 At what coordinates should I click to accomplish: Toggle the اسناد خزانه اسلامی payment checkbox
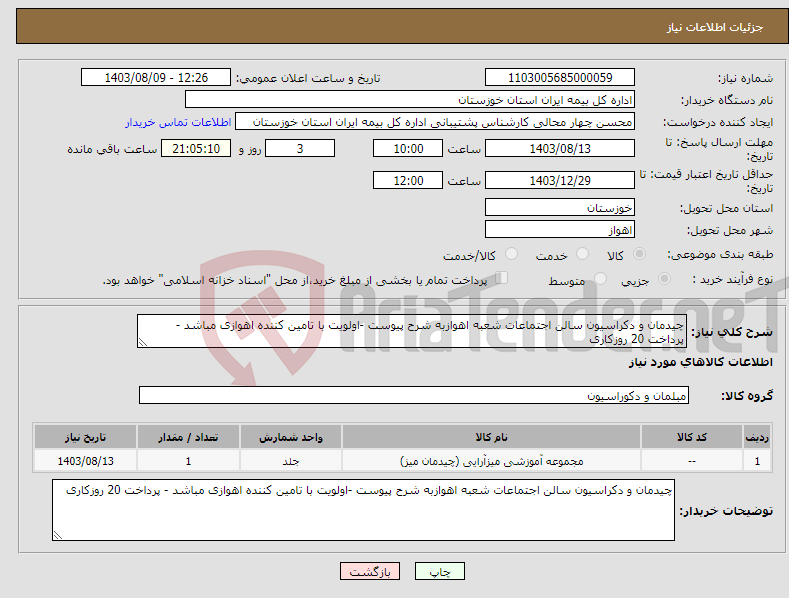pos(502,278)
